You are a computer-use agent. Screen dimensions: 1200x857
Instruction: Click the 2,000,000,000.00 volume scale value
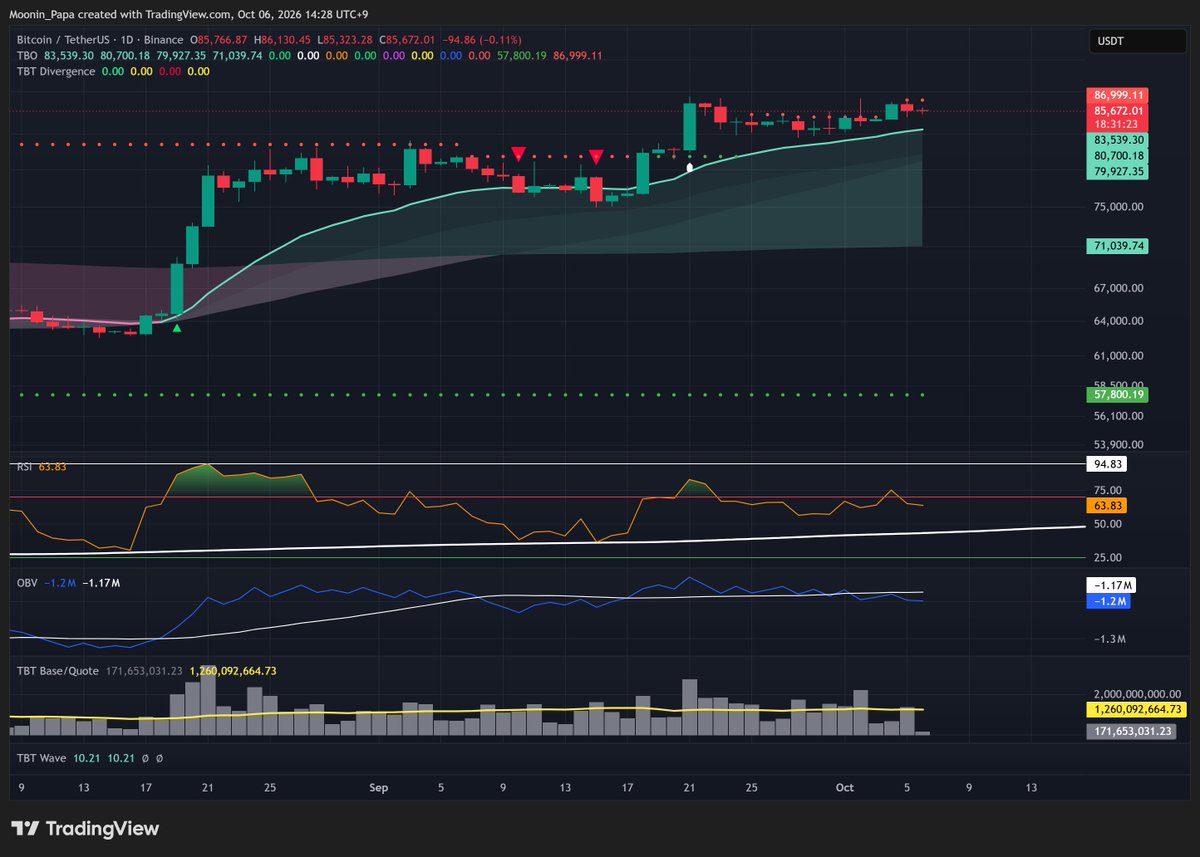1136,693
